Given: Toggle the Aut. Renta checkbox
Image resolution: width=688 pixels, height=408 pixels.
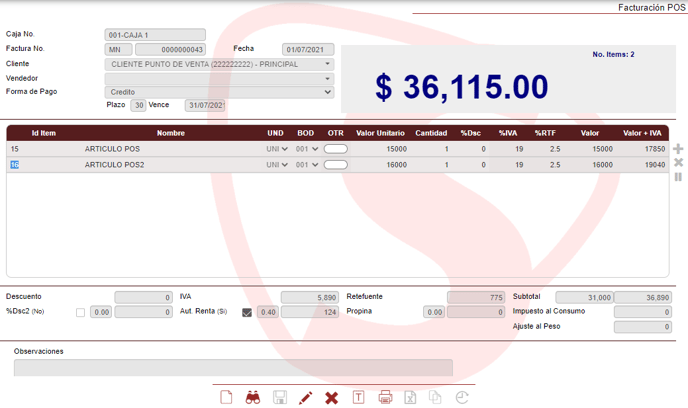Looking at the screenshot, I should coord(247,313).
